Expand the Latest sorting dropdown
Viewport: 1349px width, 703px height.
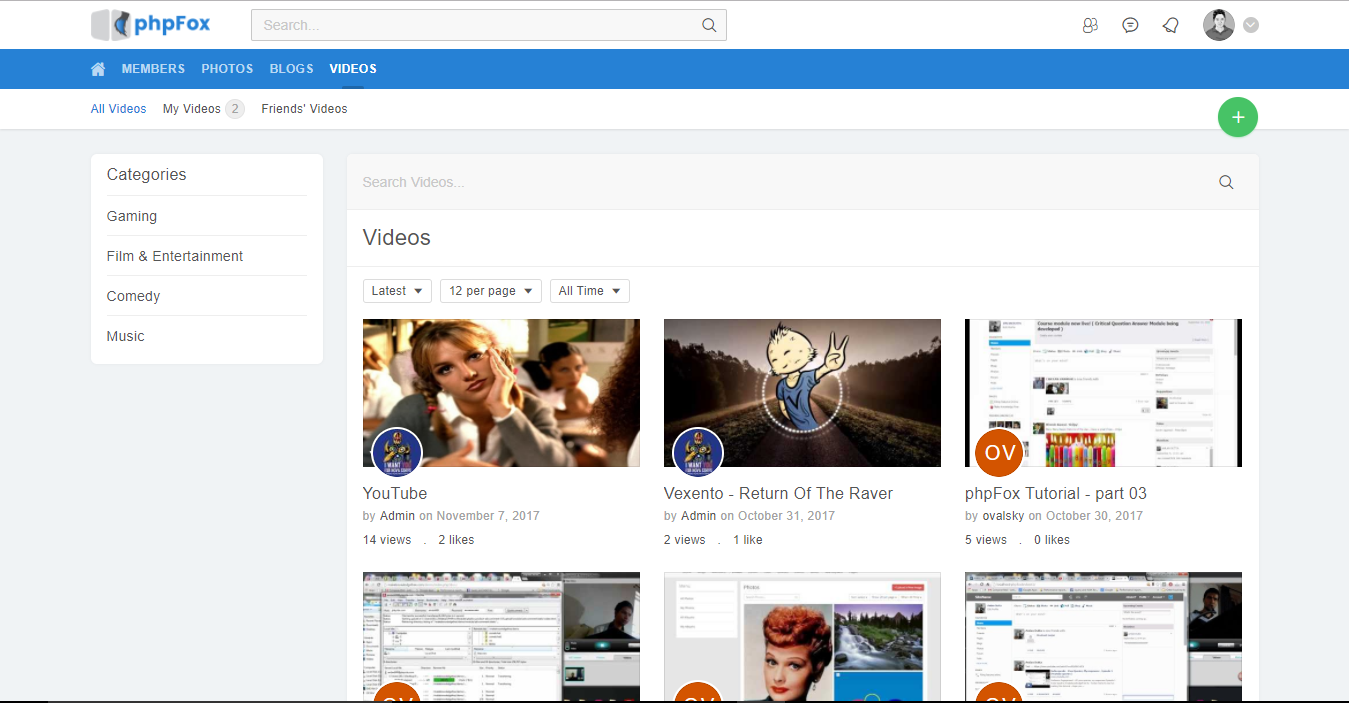(x=397, y=290)
